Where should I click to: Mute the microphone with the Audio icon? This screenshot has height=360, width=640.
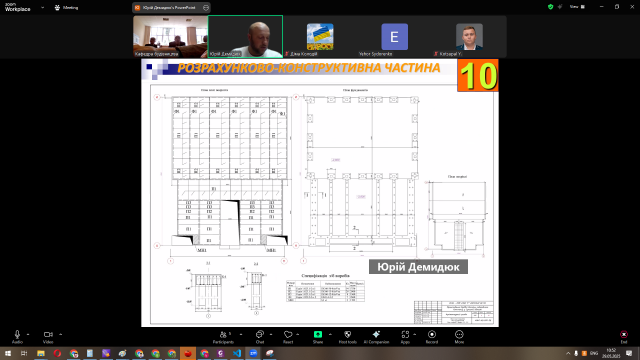(x=17, y=335)
